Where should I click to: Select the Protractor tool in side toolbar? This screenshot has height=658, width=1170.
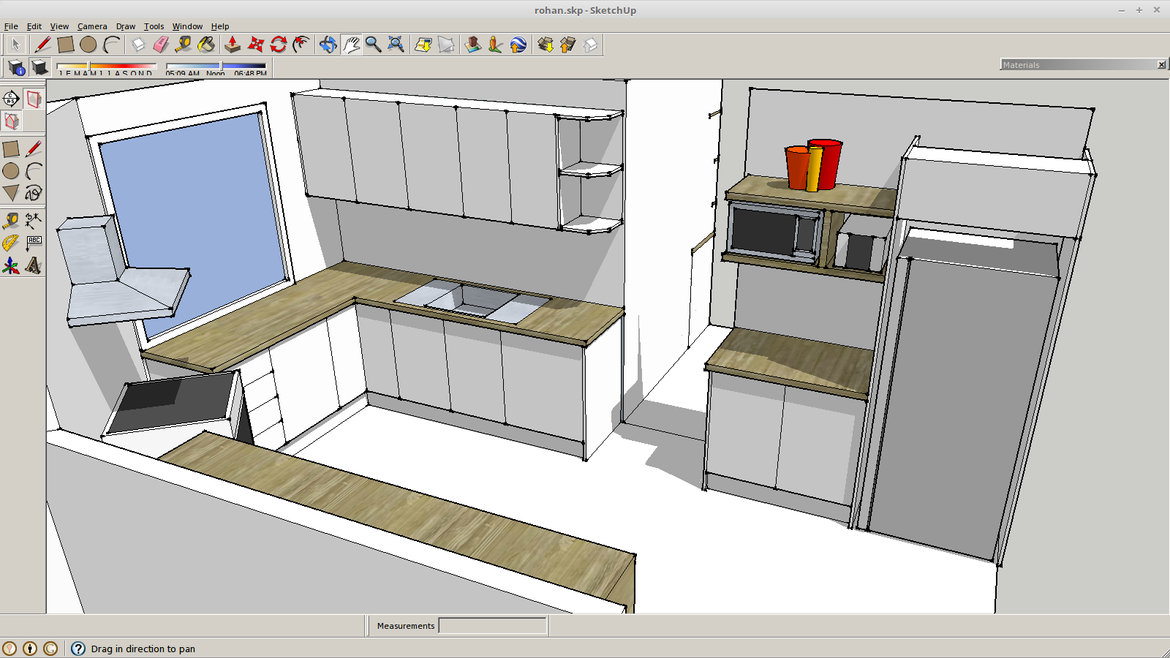[x=11, y=243]
